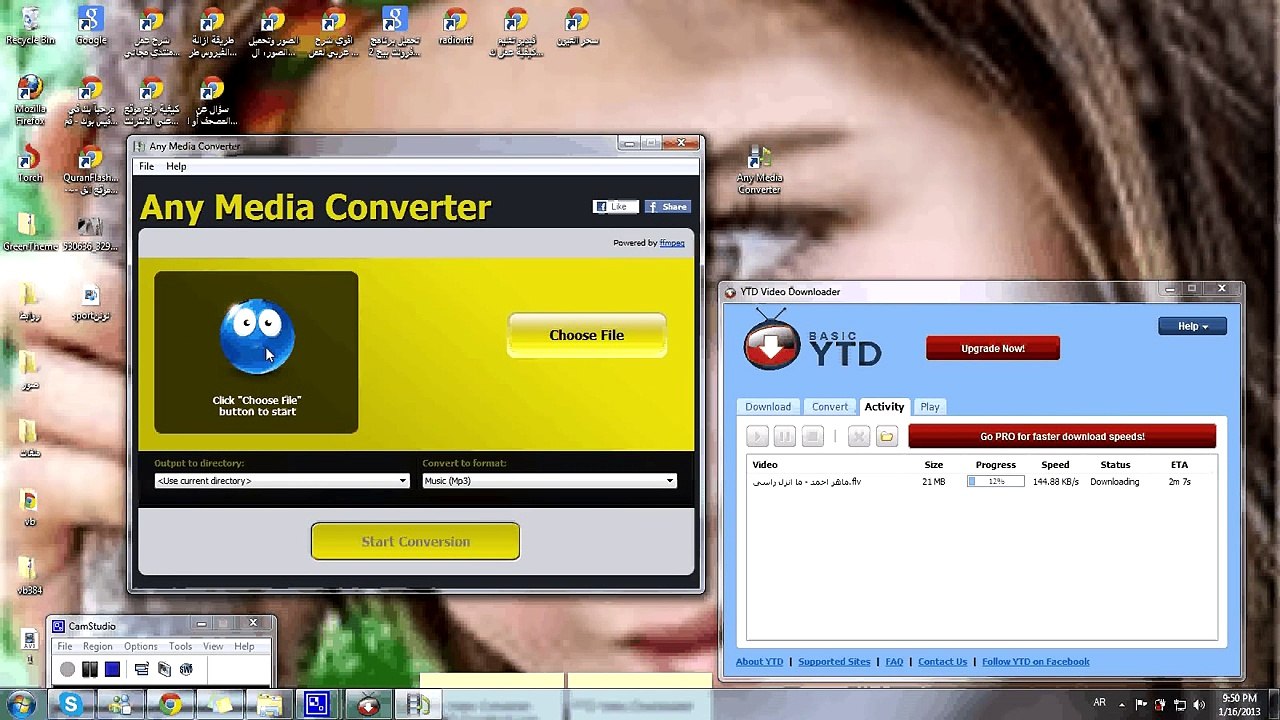Open Torch browser desktop shortcut
This screenshot has width=1280, height=720.
[x=30, y=165]
